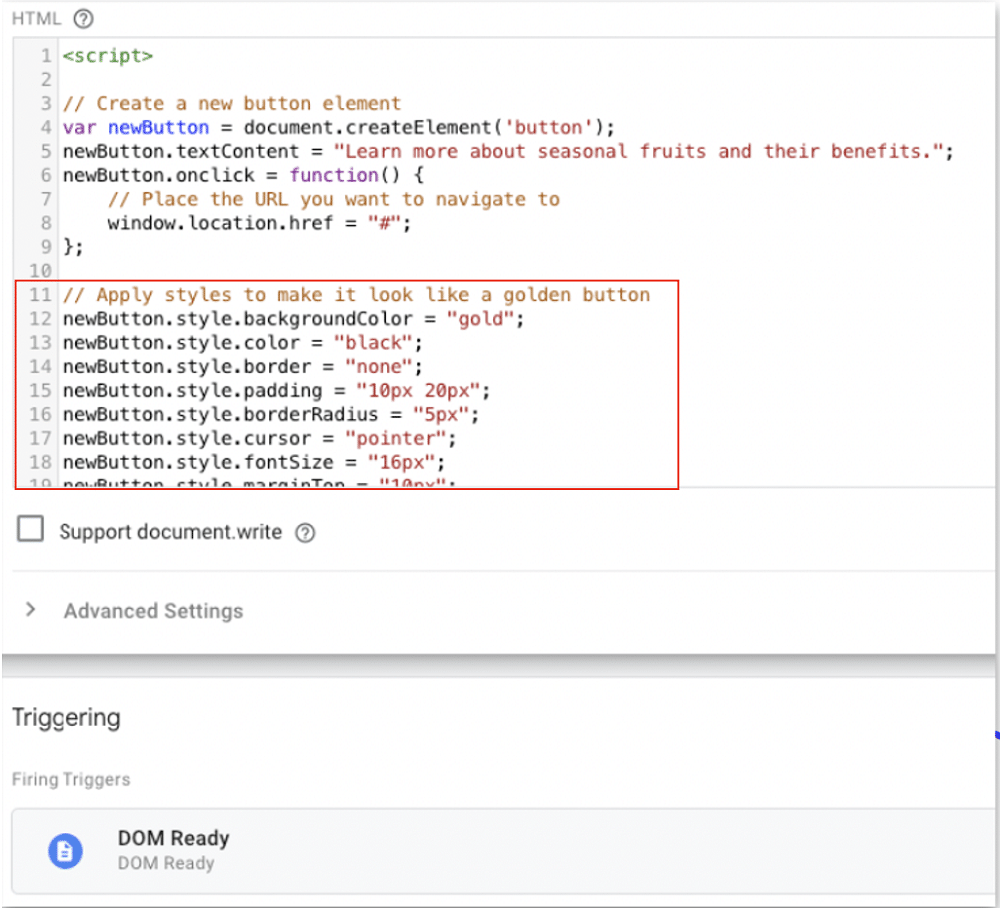
Task: Click the <script> tag on line 1
Action: [108, 56]
